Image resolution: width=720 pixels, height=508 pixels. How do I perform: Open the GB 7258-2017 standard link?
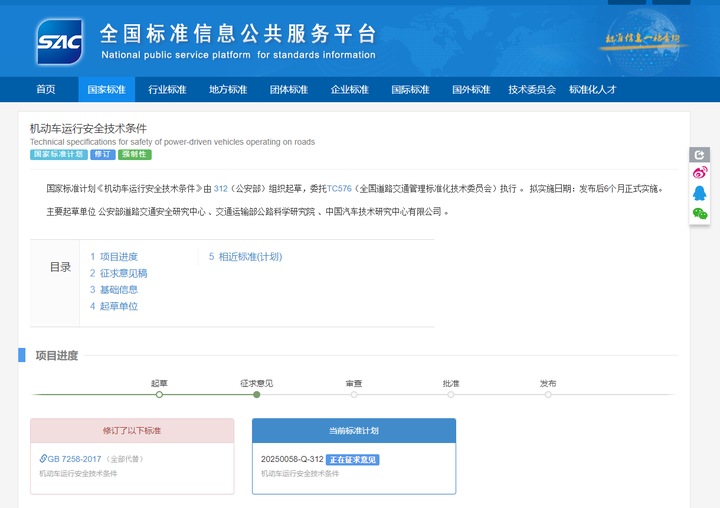(x=74, y=459)
